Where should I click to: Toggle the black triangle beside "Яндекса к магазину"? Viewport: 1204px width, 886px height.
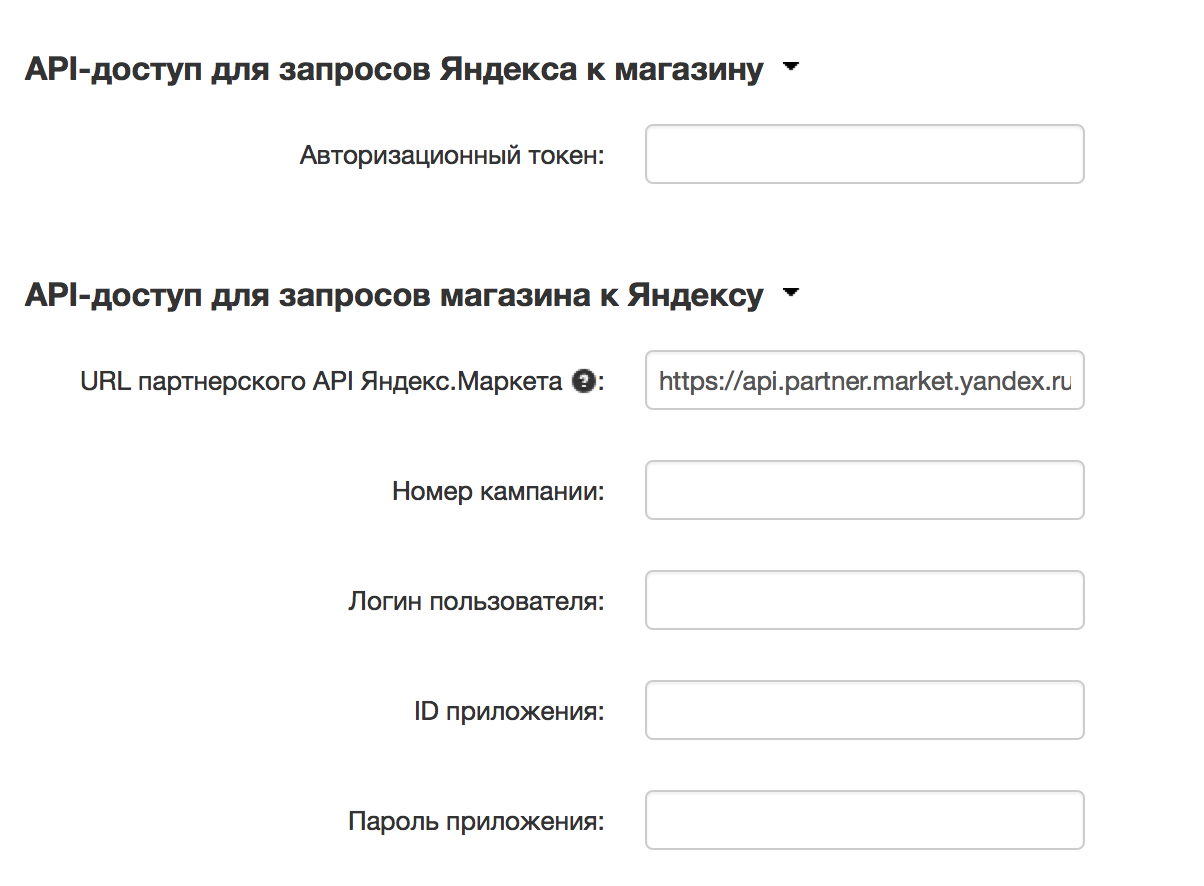click(792, 68)
